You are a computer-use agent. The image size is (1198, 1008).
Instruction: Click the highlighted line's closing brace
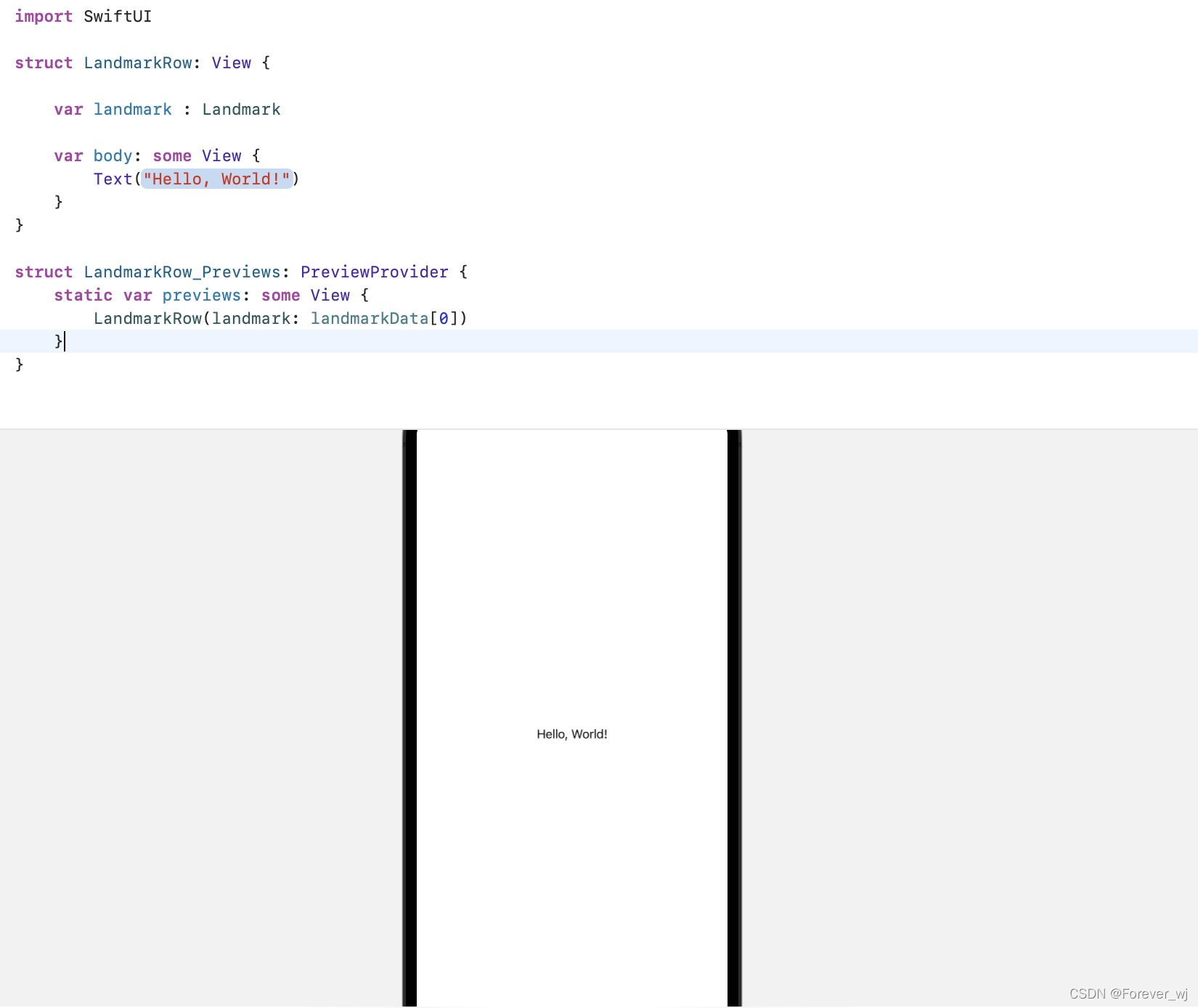click(x=58, y=341)
